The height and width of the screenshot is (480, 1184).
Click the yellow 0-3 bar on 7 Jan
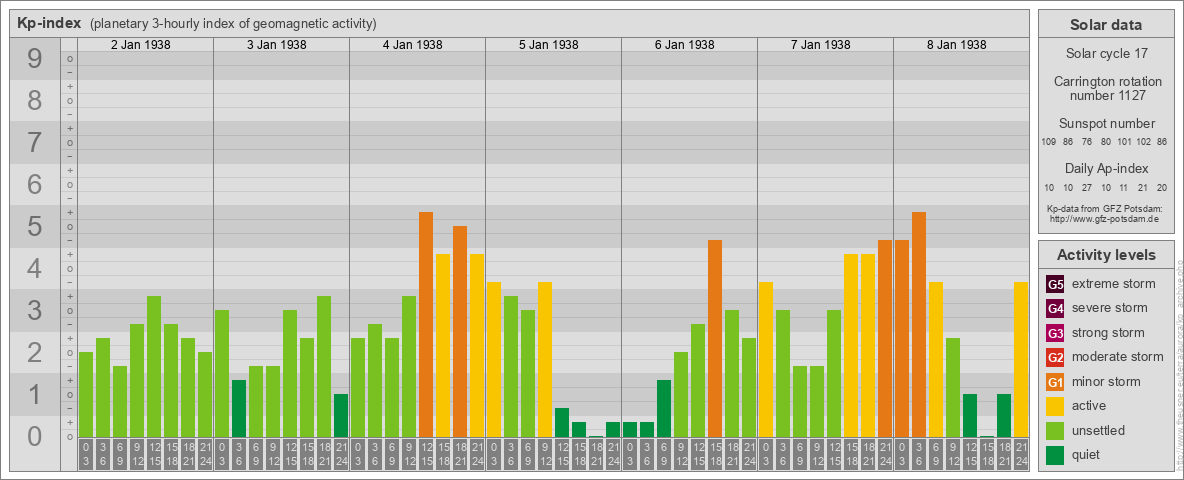click(766, 360)
